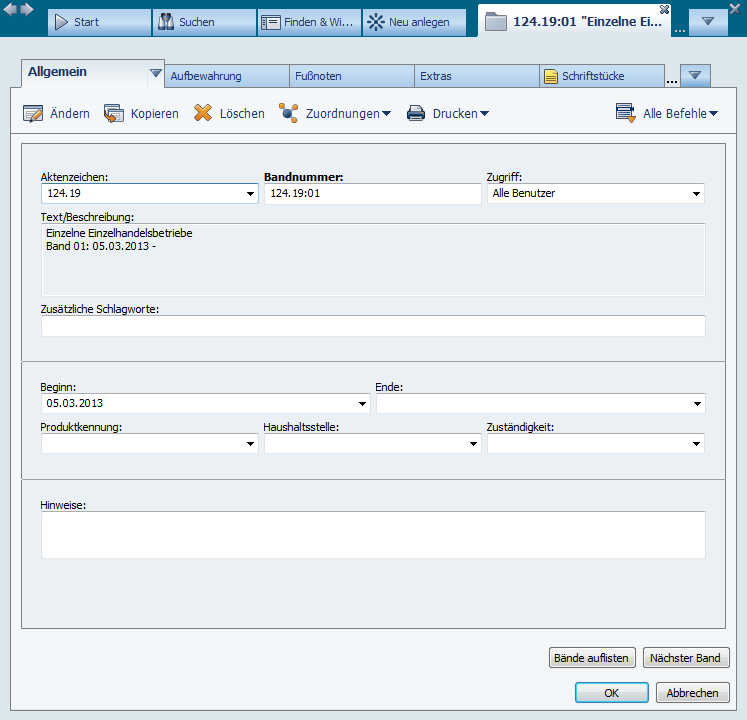Image resolution: width=747 pixels, height=720 pixels.
Task: Click the Suchen binoculars icon tab
Action: click(166, 21)
